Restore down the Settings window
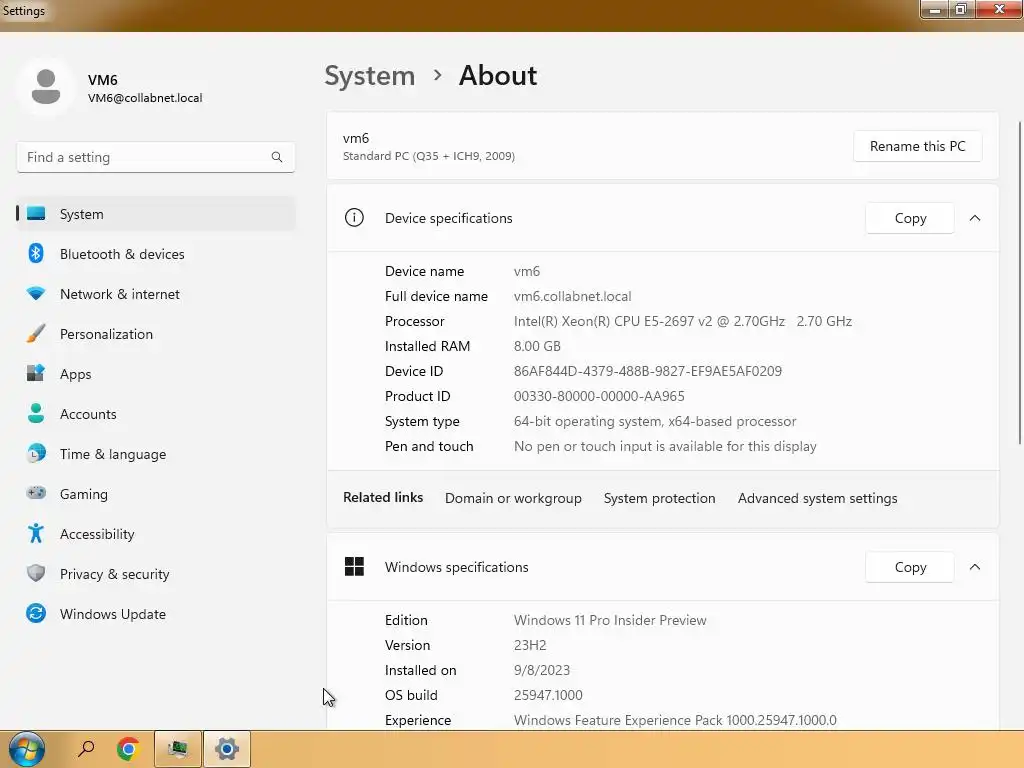The image size is (1024, 768). click(x=961, y=9)
